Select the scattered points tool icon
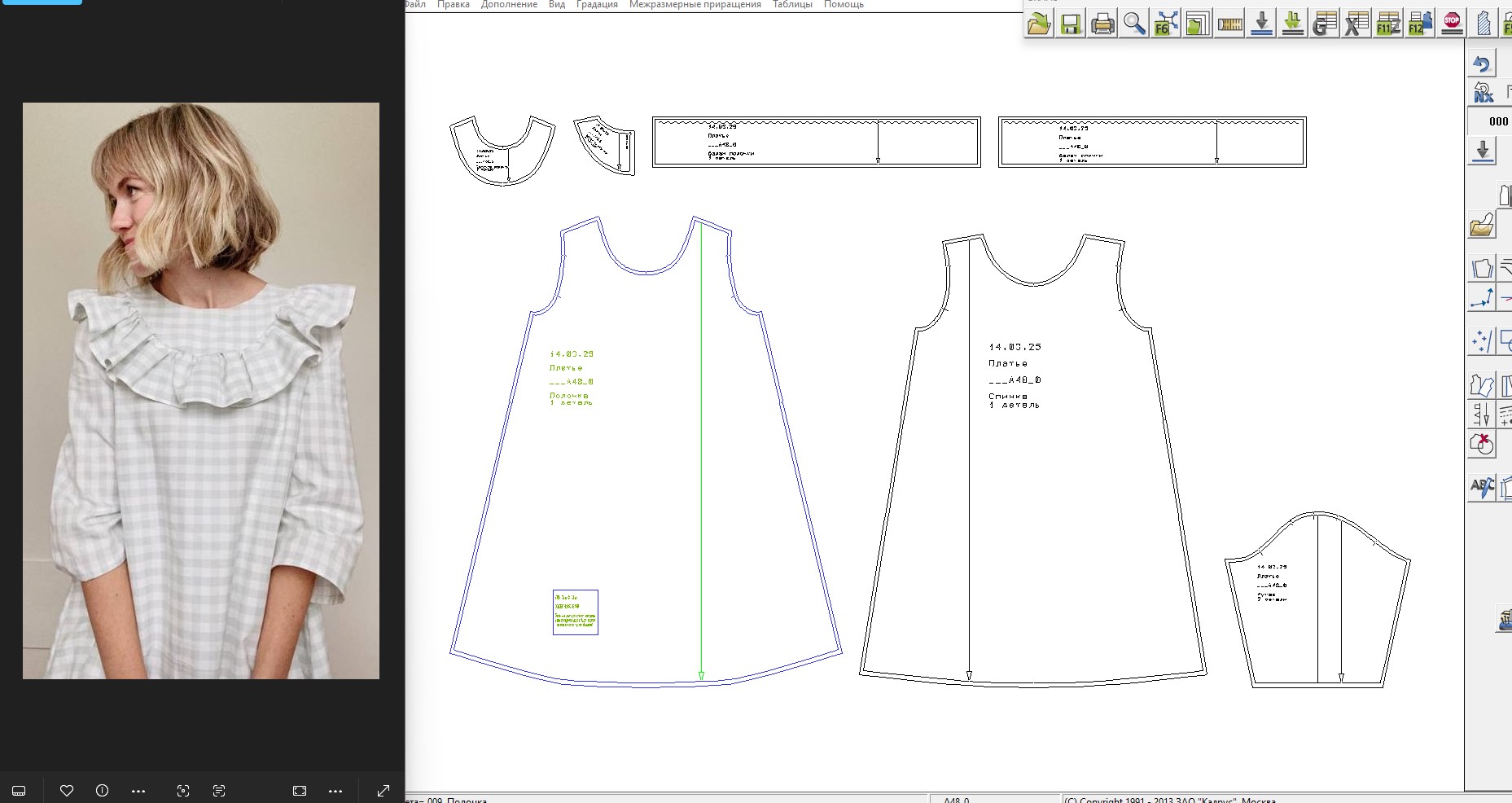Viewport: 1512px width, 803px height. (1482, 340)
